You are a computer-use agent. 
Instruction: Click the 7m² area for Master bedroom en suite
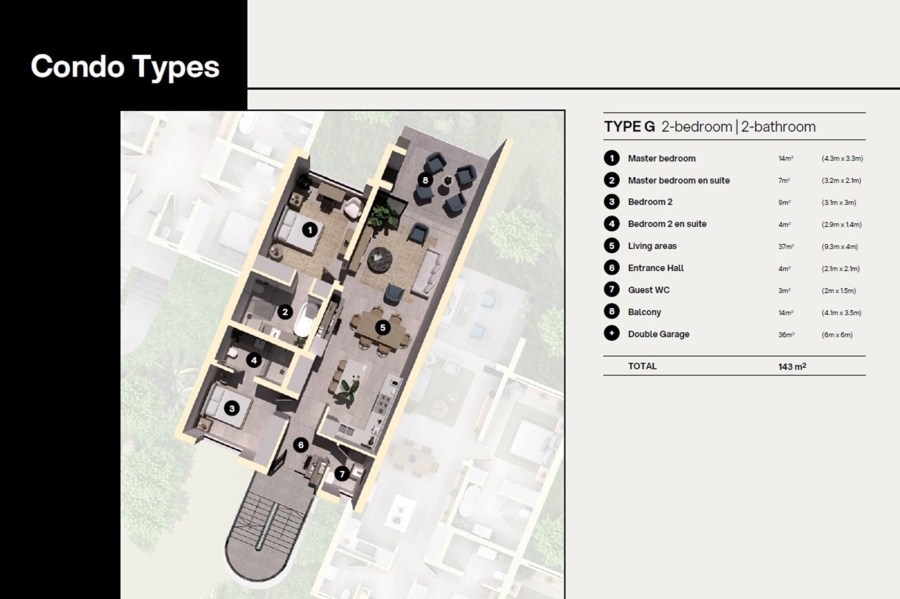click(784, 181)
